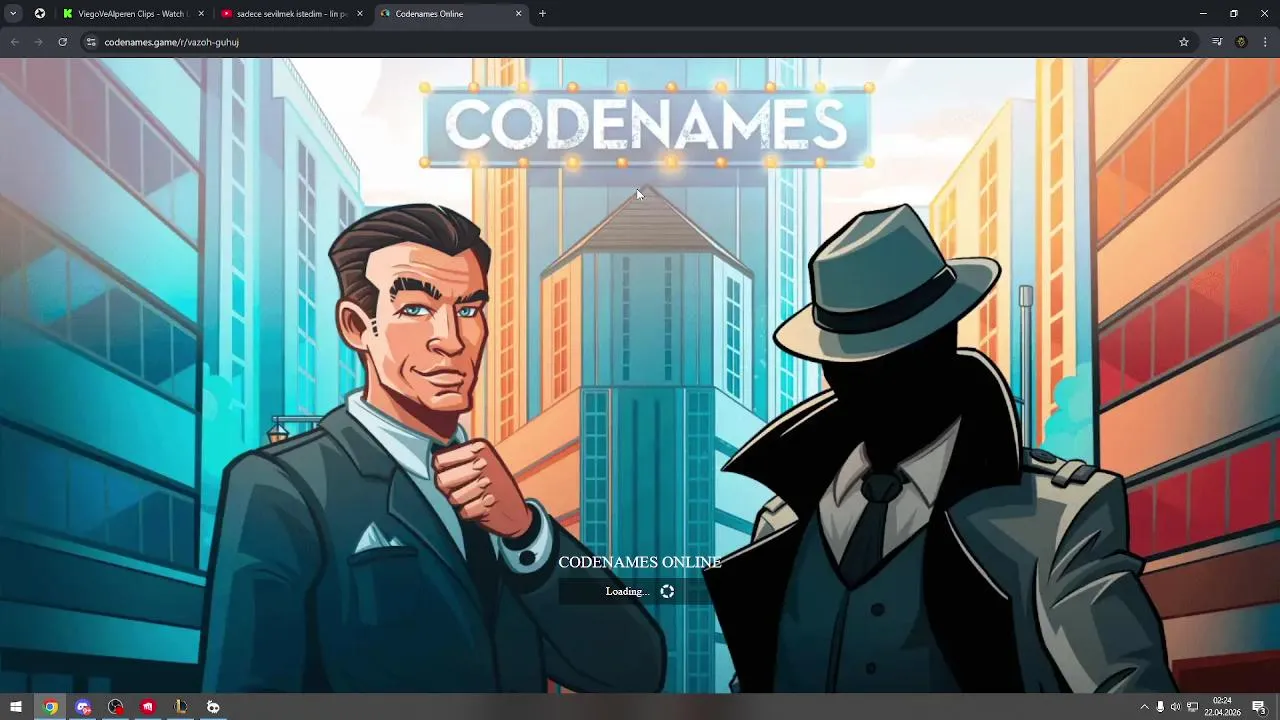Open the tab search dropdown arrow
Viewport: 1280px width, 720px height.
pyautogui.click(x=13, y=14)
